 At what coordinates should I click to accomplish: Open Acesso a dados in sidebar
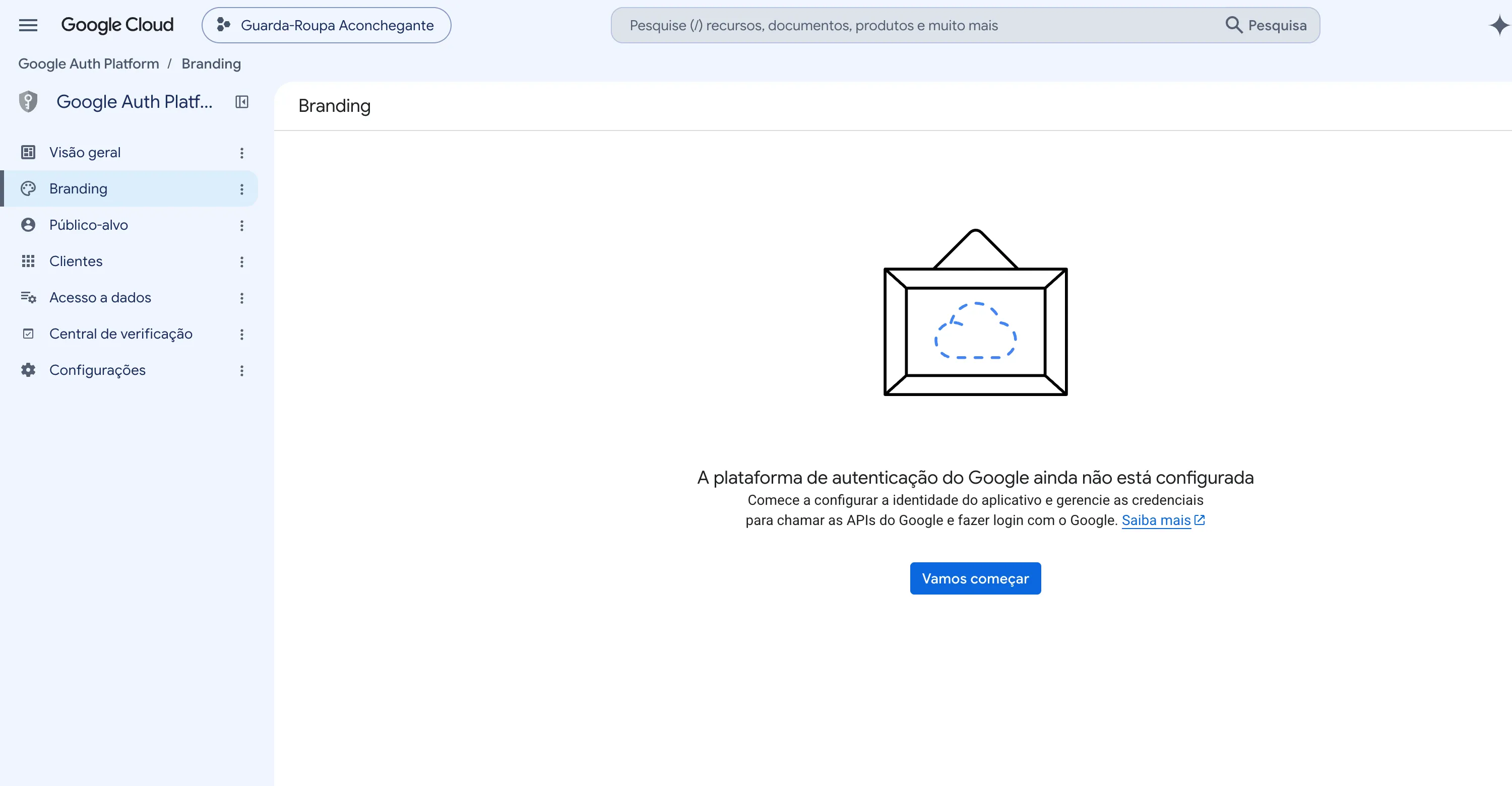[x=129, y=298]
